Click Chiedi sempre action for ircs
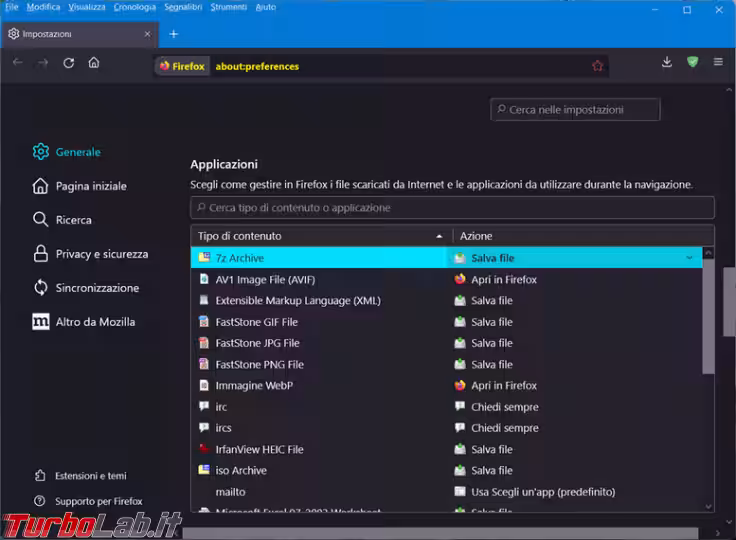 tap(497, 428)
